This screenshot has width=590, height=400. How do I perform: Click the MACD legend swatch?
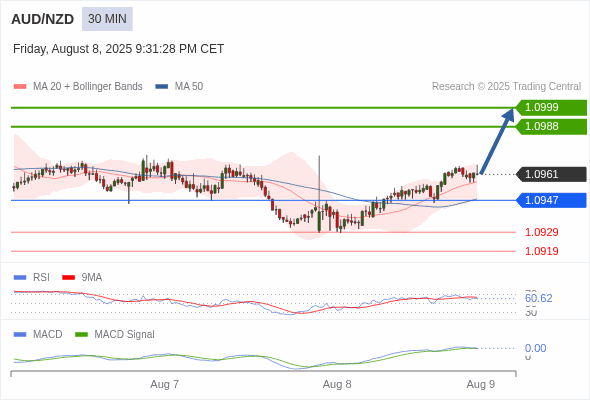(20, 335)
